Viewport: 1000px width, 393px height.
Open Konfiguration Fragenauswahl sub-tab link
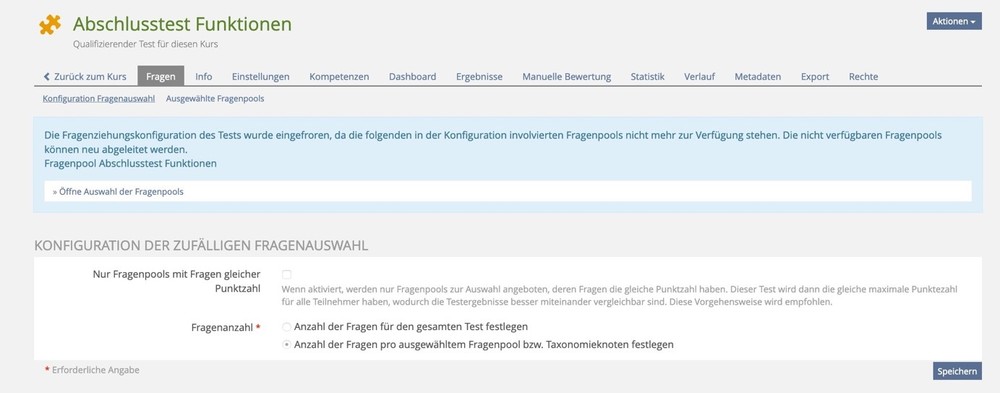[99, 99]
